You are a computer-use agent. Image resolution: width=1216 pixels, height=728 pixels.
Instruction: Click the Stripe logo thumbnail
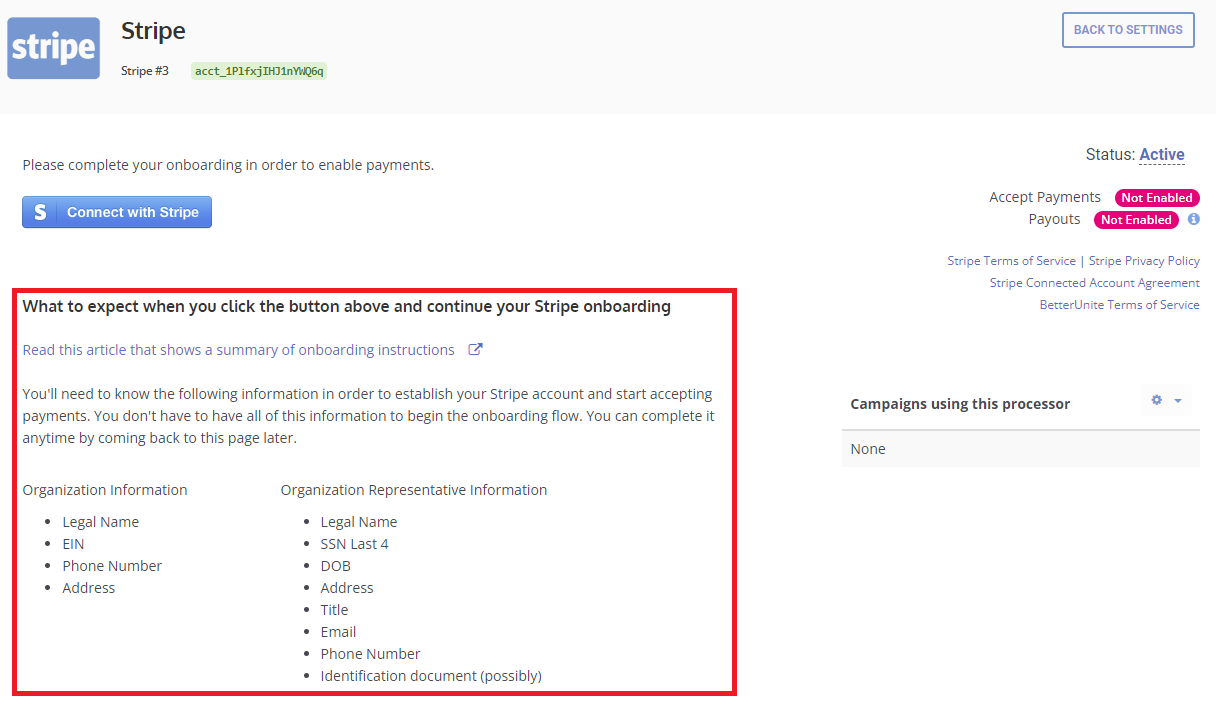[54, 48]
